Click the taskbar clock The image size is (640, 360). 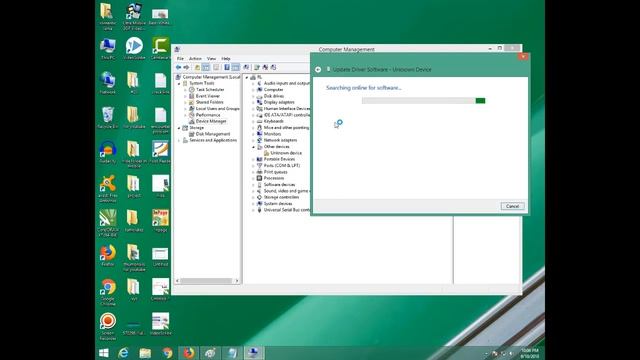(530, 353)
